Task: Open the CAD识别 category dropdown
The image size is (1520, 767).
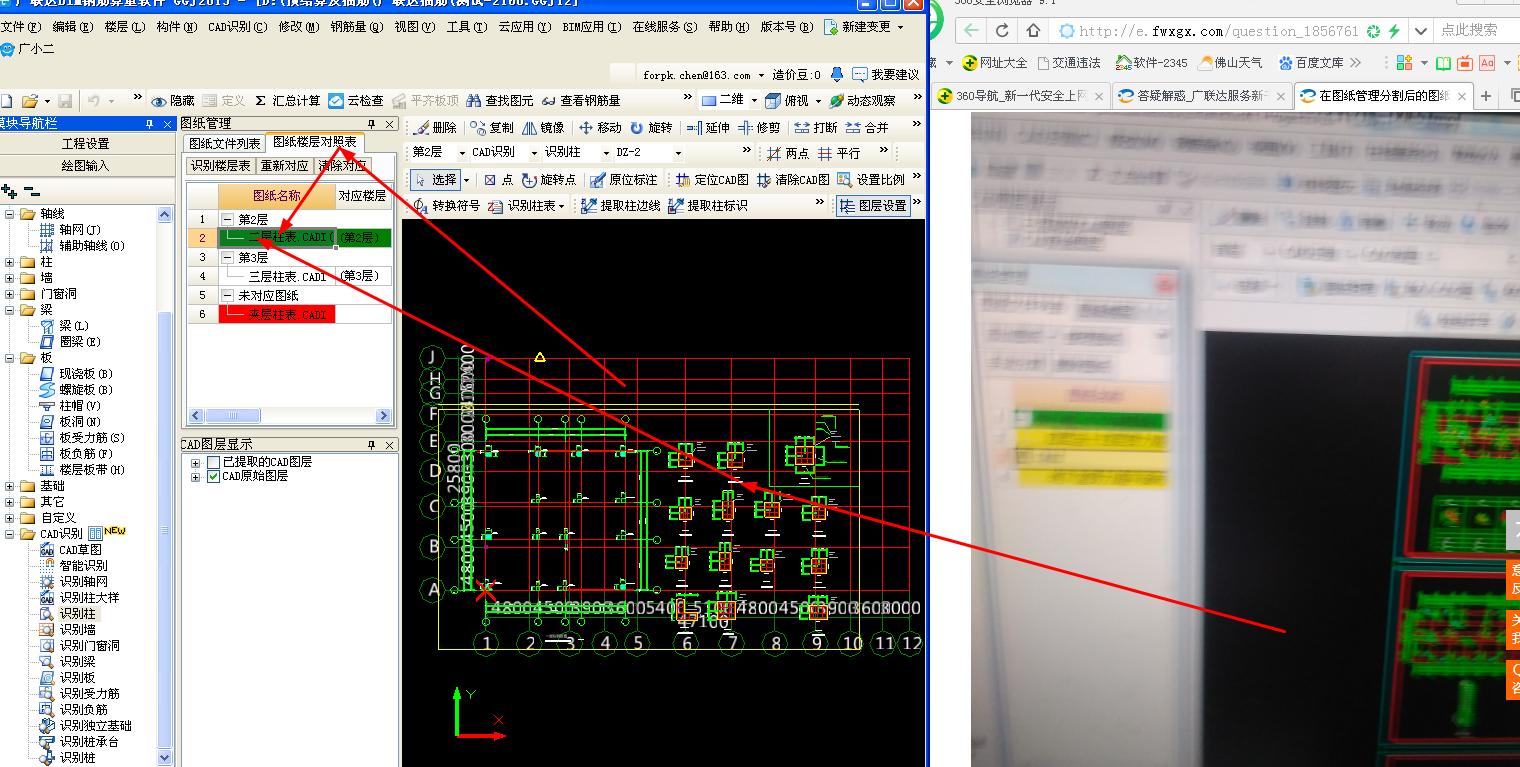Action: [535, 153]
